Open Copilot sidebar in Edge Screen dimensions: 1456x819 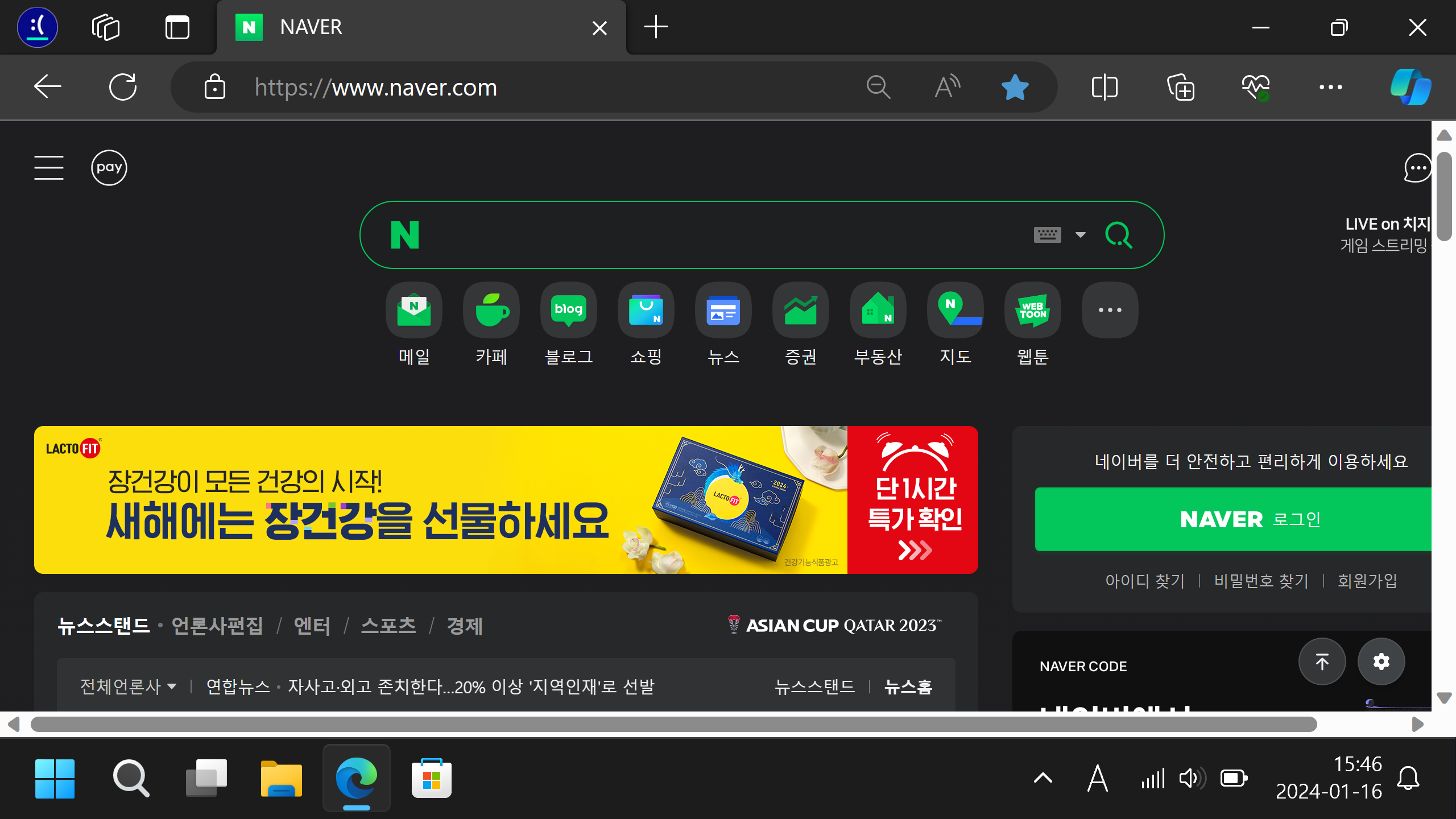tap(1410, 87)
